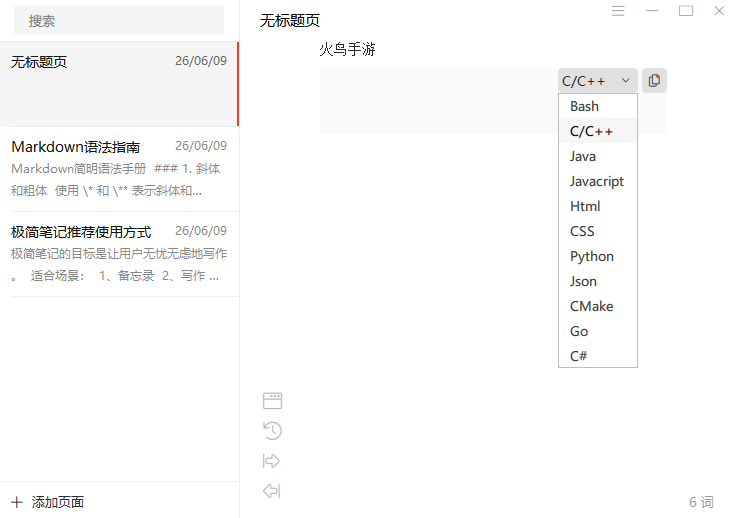
Task: Minimize the notes window
Action: (x=652, y=11)
